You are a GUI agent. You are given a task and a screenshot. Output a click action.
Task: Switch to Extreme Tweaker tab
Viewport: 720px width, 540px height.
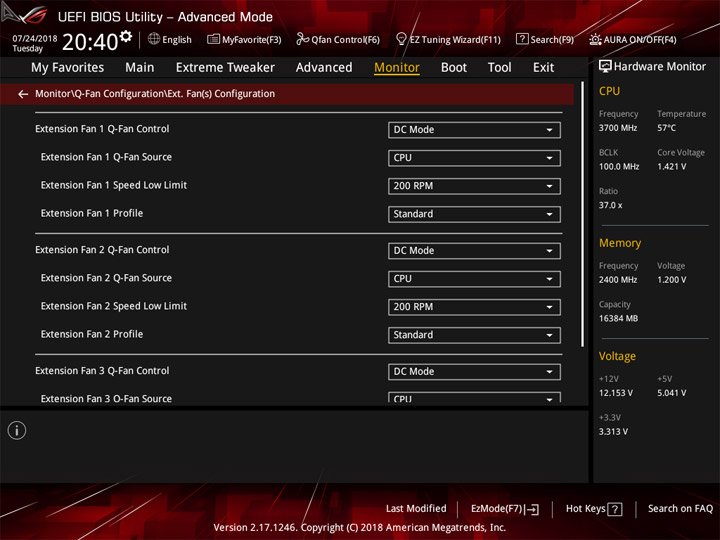coord(225,68)
